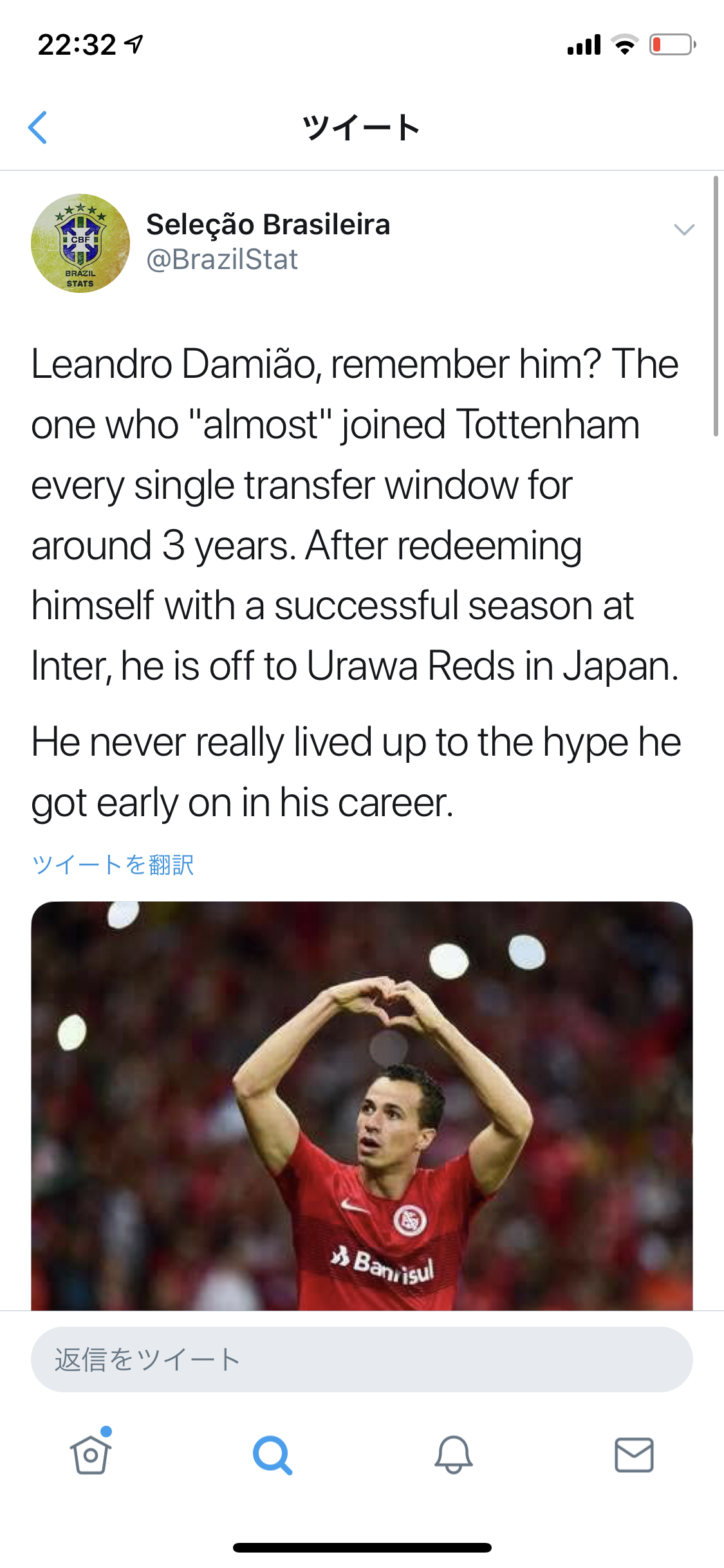The image size is (724, 1568).
Task: Tap the home indicator bar at the bottom
Action: point(362,1547)
